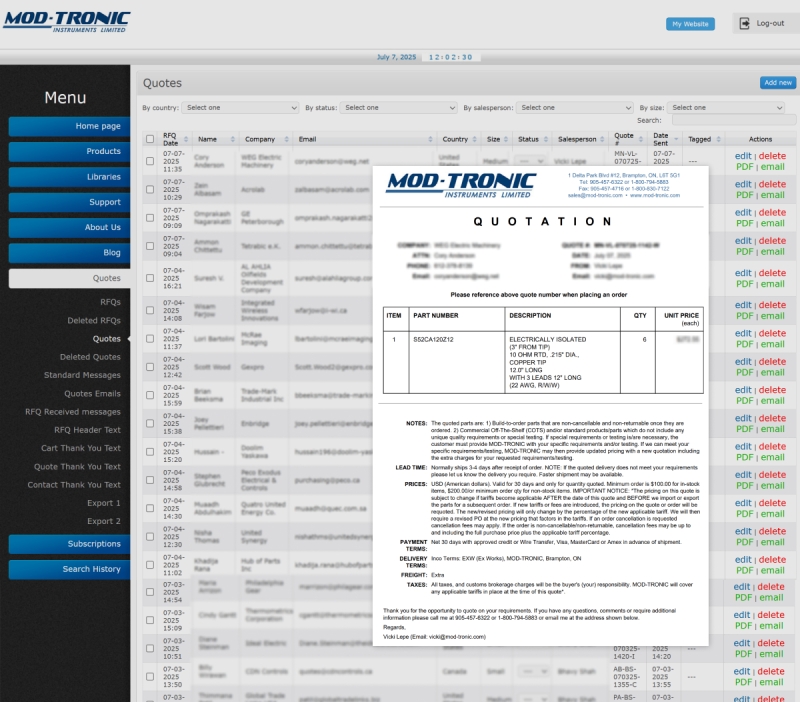Open RFQ Received messages entry
Image resolution: width=800 pixels, height=702 pixels.
[73, 412]
